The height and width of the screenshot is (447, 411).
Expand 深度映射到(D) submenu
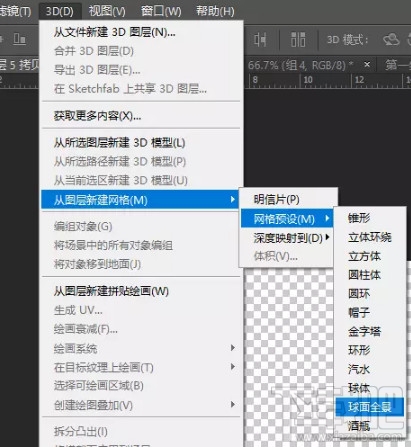tap(287, 238)
